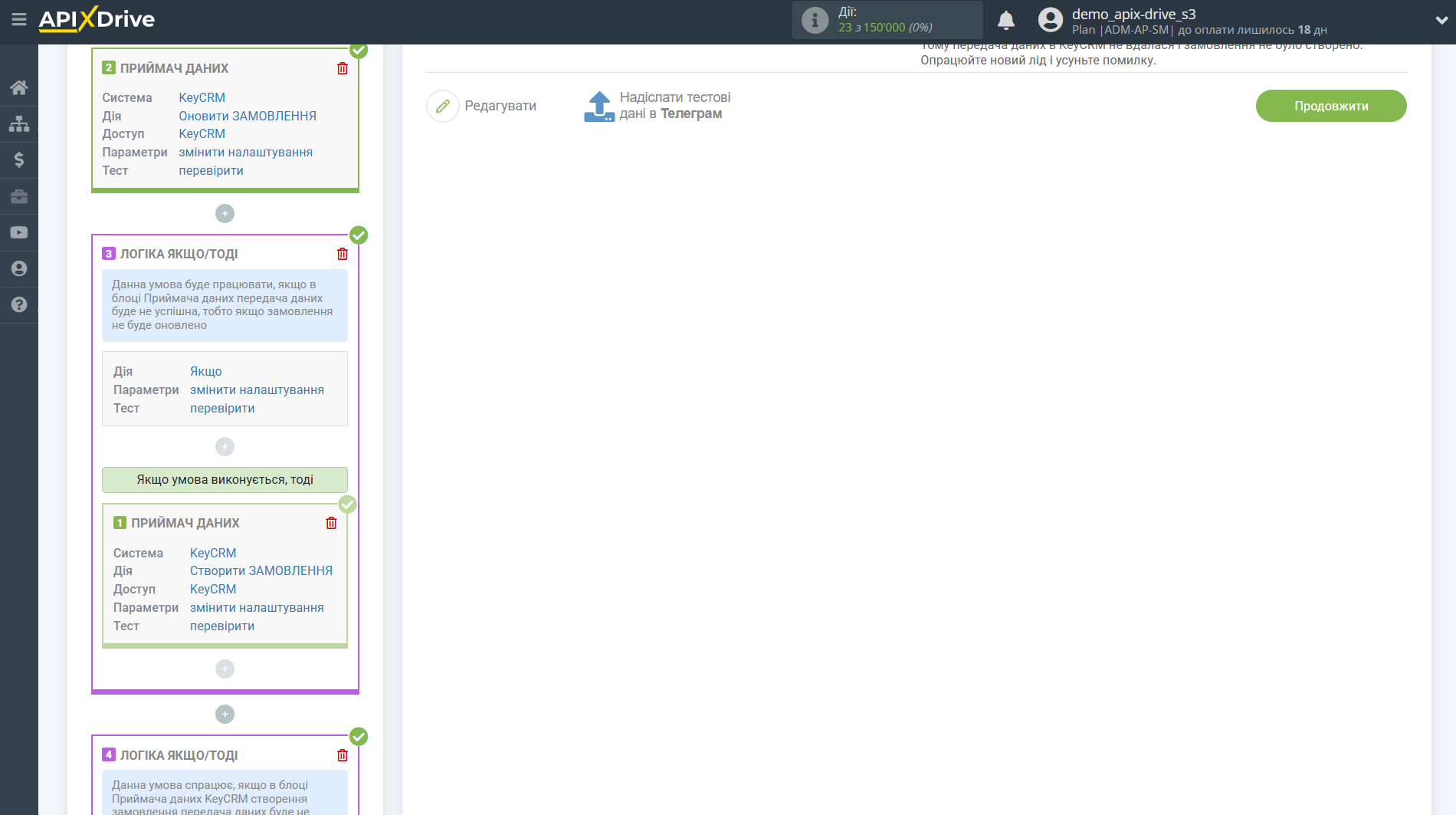The width and height of the screenshot is (1456, 815).
Task: Open billing dollar icon in sidebar
Action: pos(19,159)
